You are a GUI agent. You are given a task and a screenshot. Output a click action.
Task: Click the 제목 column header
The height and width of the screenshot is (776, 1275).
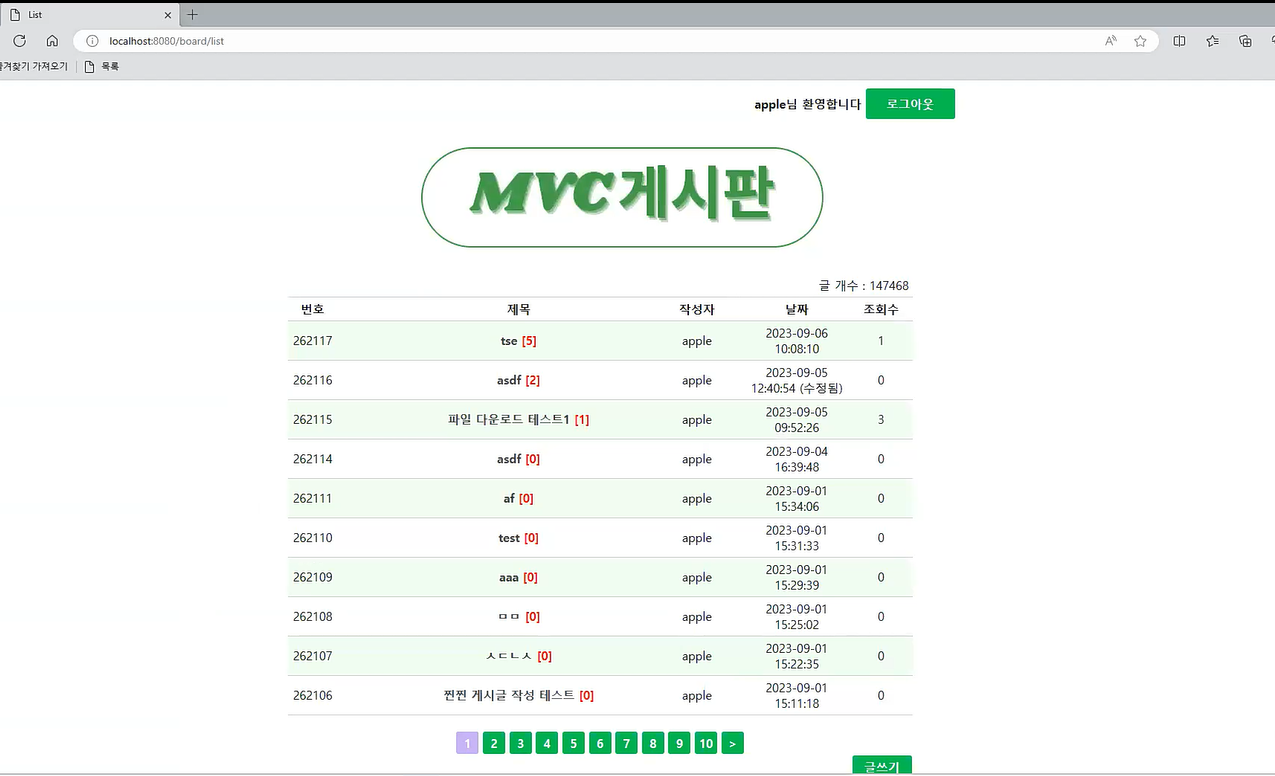[518, 309]
